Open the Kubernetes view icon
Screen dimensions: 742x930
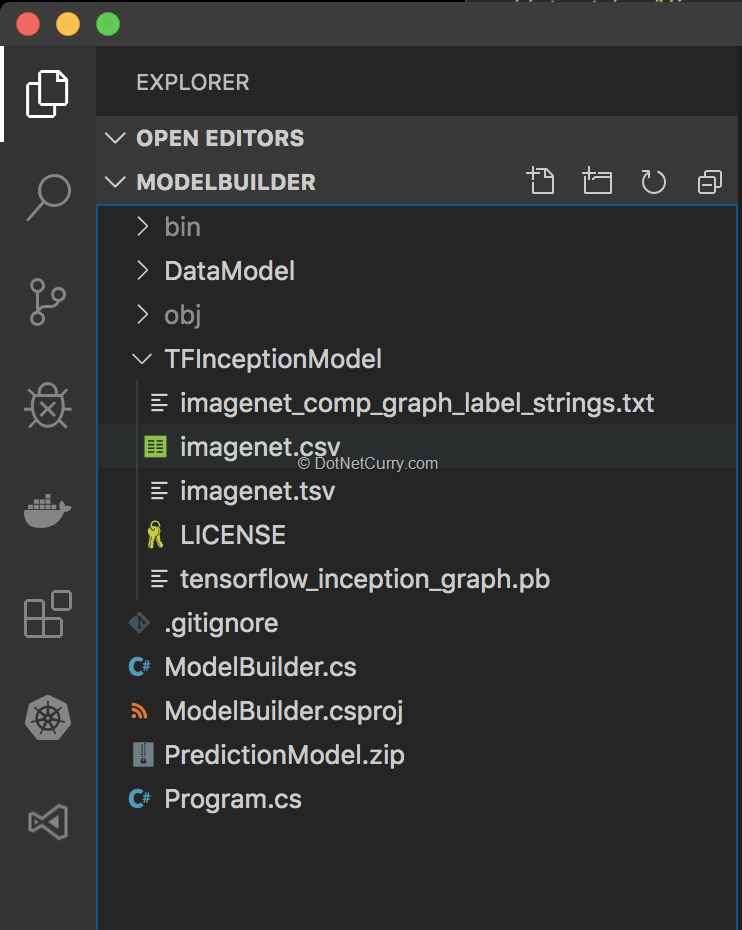click(x=47, y=719)
